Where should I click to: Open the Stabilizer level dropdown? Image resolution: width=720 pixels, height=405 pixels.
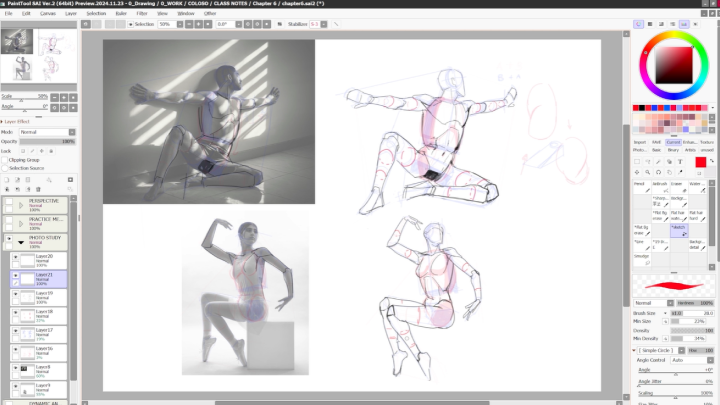coord(324,24)
